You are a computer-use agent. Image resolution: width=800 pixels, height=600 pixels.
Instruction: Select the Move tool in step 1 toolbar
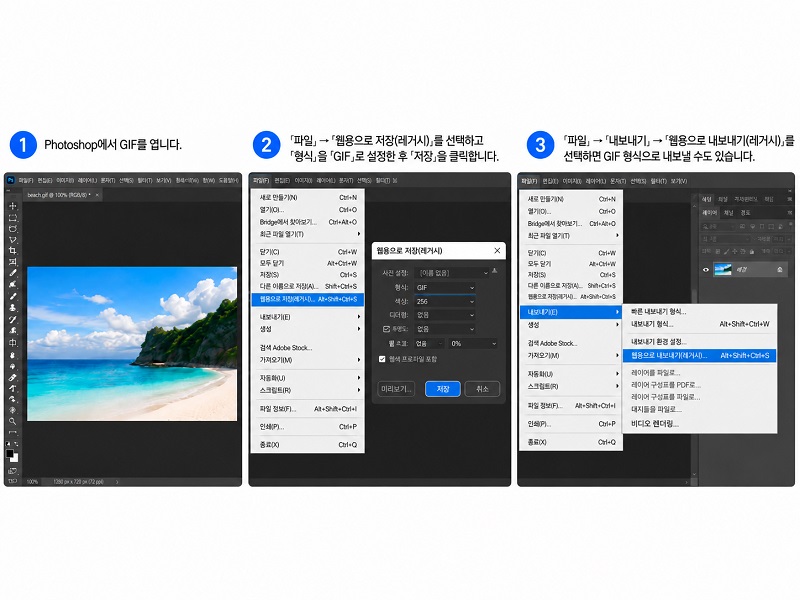point(13,206)
